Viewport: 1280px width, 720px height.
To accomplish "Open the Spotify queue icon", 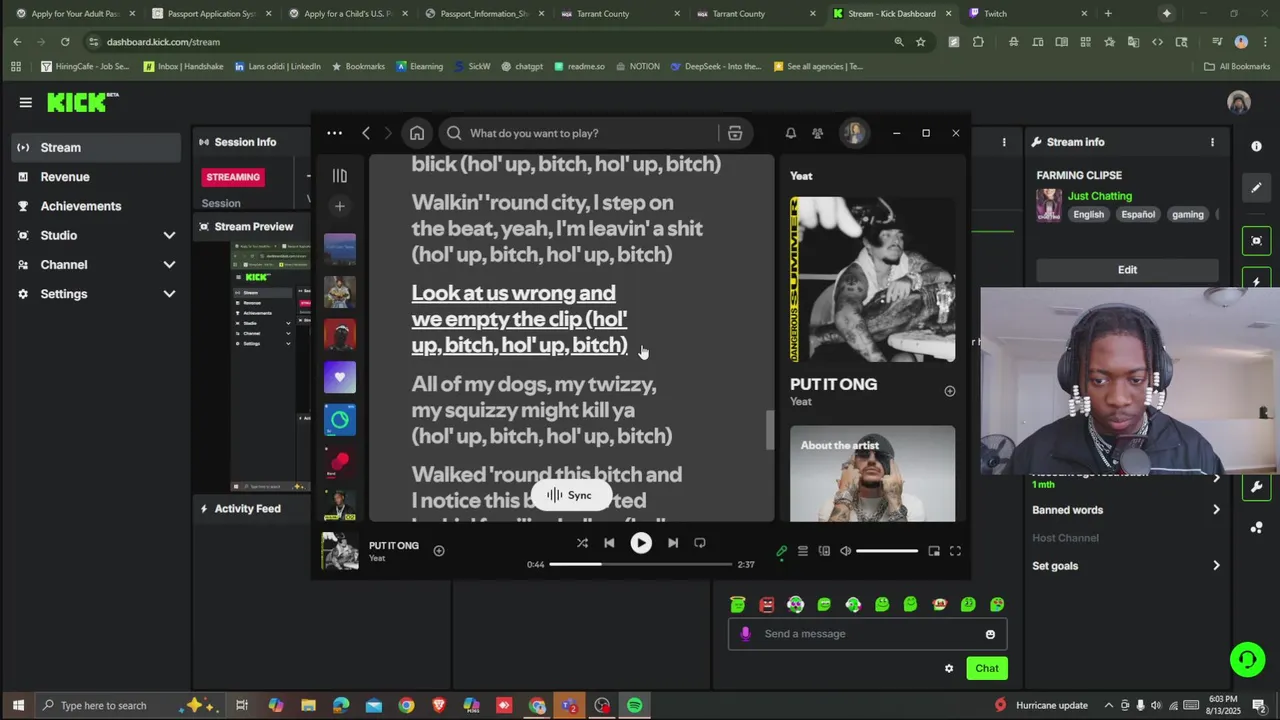I will [802, 551].
